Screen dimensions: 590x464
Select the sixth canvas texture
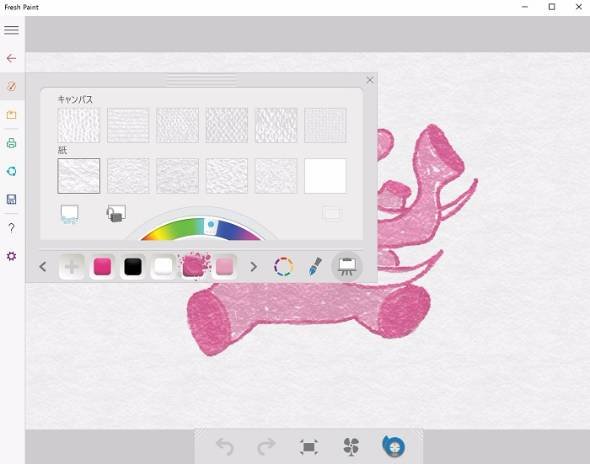pyautogui.click(x=325, y=125)
